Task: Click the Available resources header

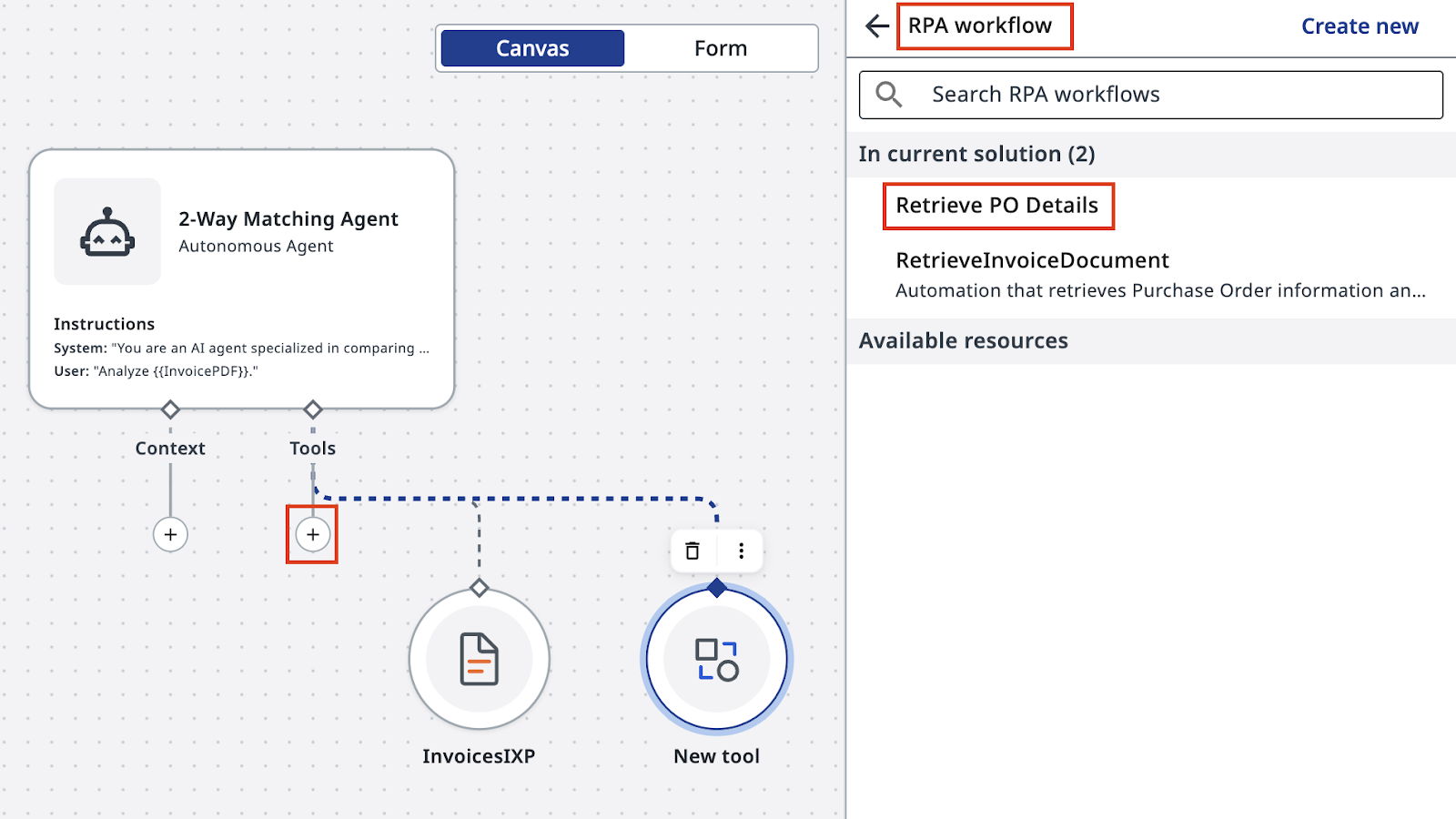Action: pos(964,340)
